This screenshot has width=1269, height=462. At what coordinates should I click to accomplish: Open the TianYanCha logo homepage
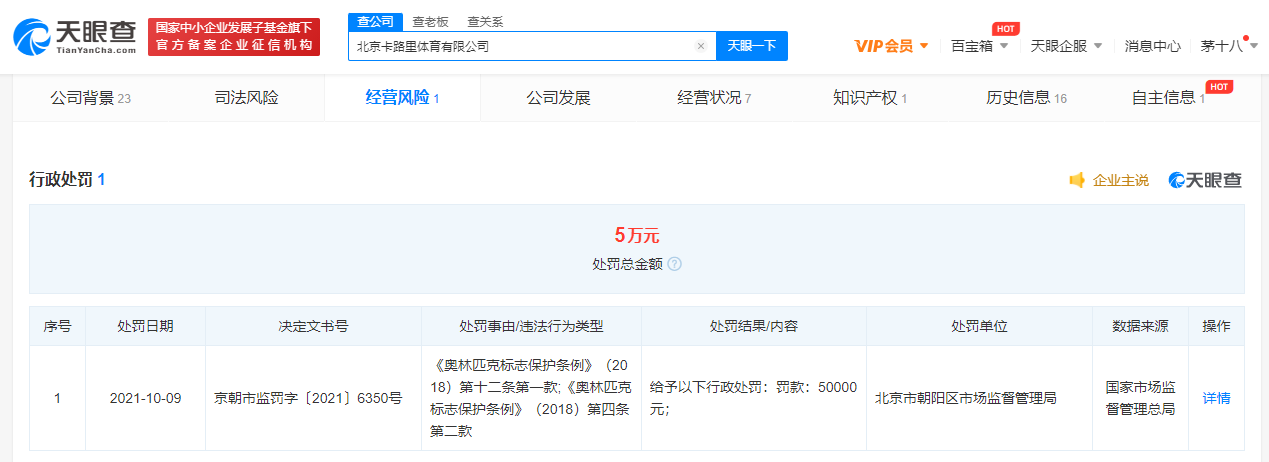point(75,36)
